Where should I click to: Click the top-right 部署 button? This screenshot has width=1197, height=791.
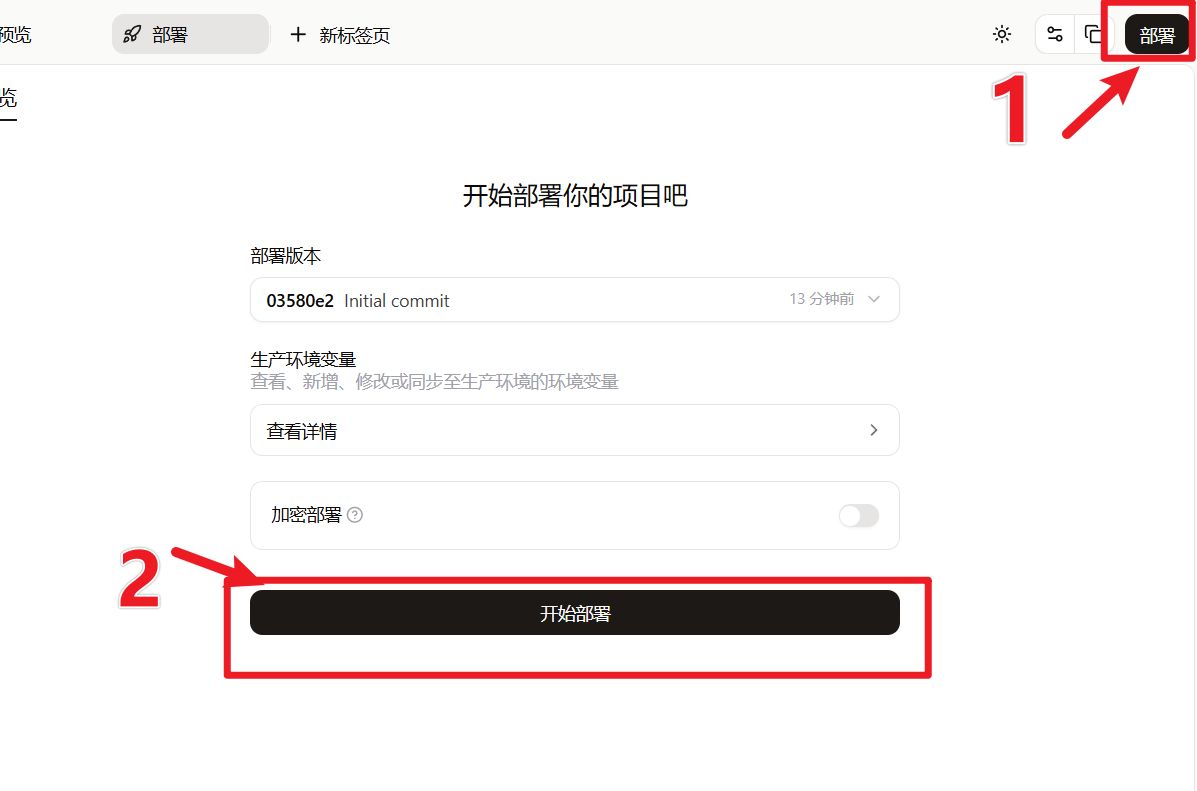tap(1157, 35)
